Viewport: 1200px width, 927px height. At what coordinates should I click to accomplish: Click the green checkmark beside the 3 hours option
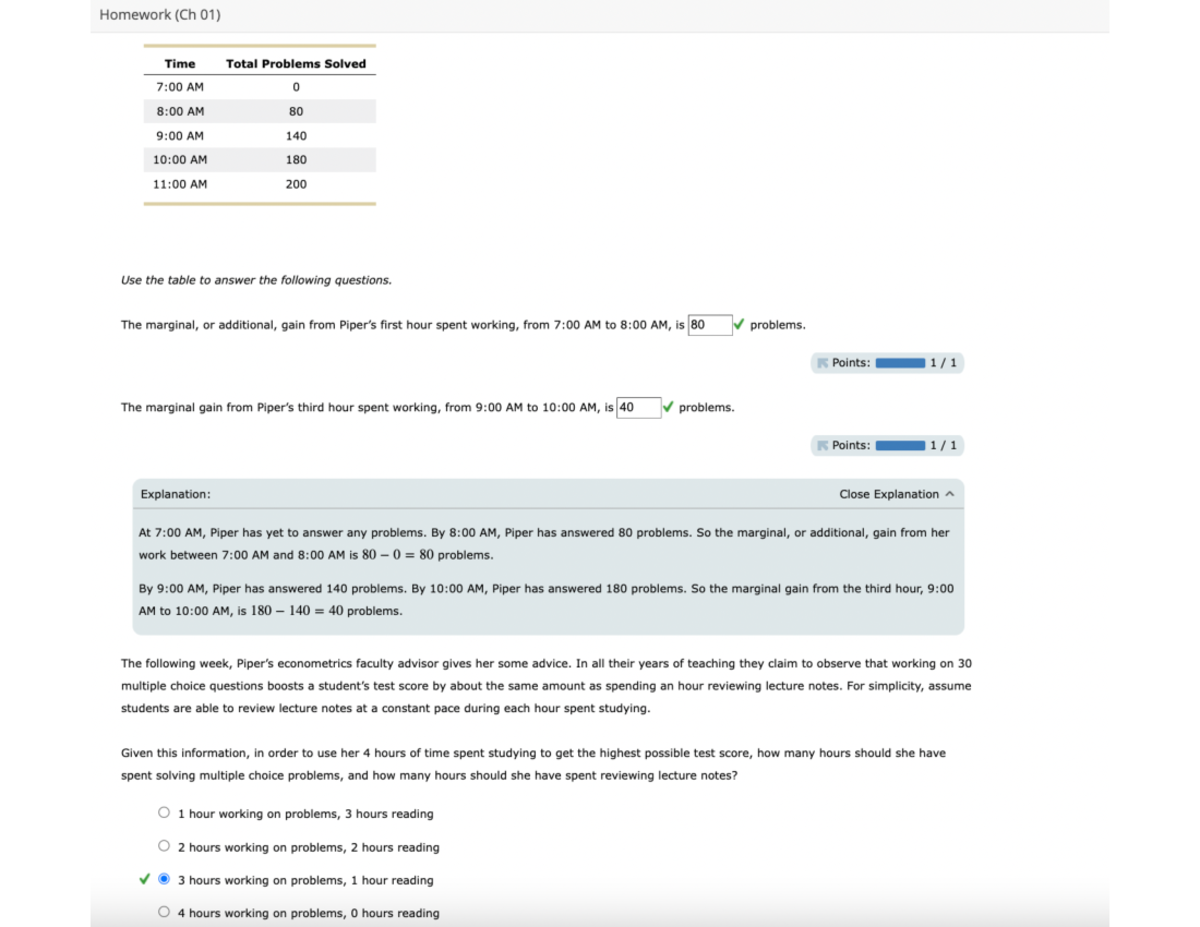pyautogui.click(x=144, y=880)
